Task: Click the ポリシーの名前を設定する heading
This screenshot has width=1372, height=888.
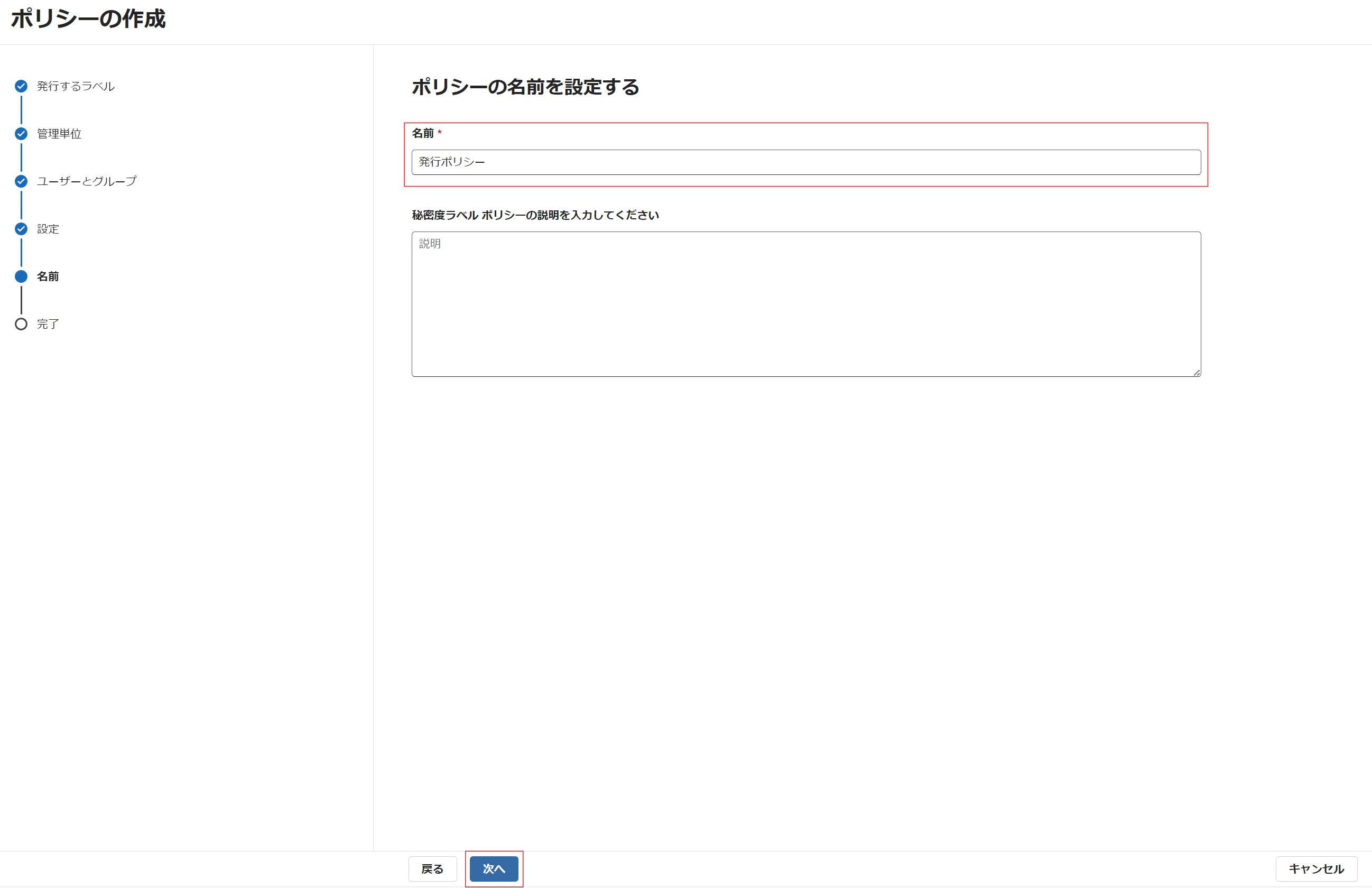Action: [525, 87]
